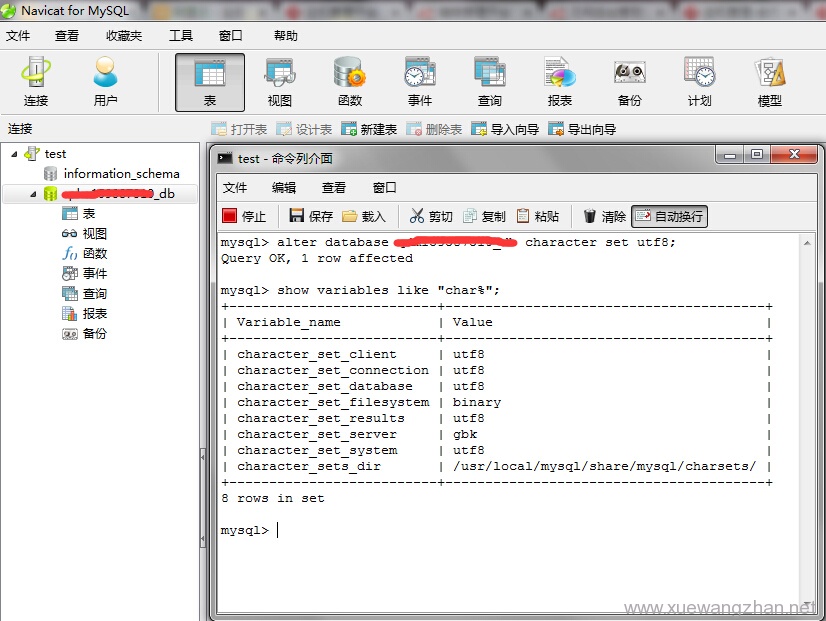The height and width of the screenshot is (621, 826).
Task: Click the 停止 (Stop) button
Action: [244, 216]
